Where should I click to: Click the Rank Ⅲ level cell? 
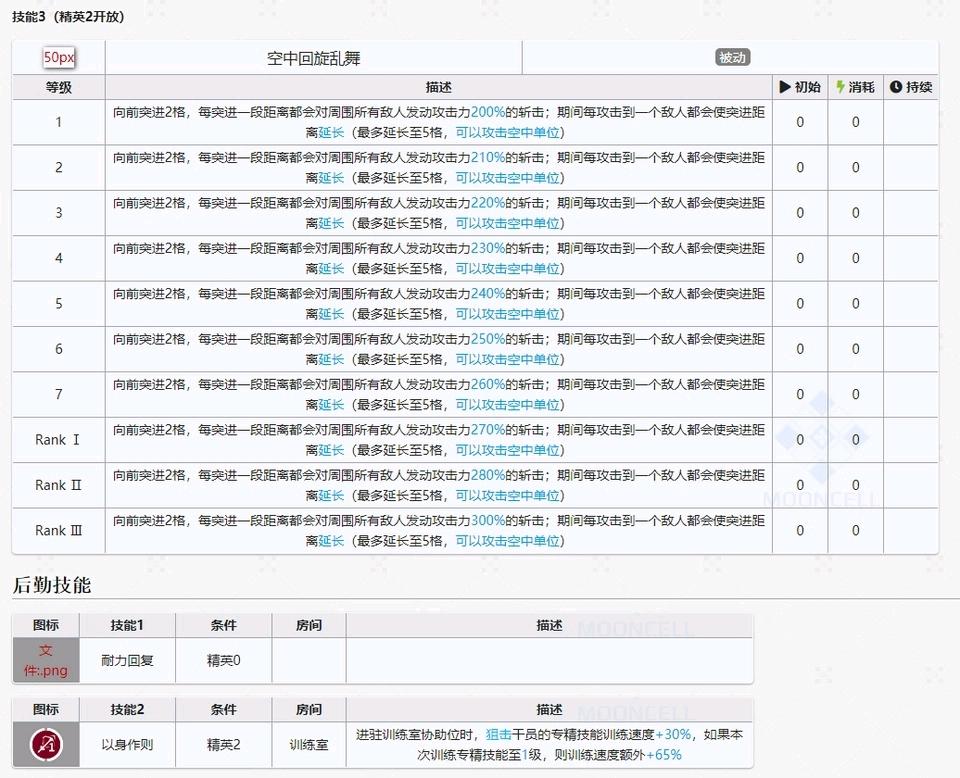(x=59, y=531)
